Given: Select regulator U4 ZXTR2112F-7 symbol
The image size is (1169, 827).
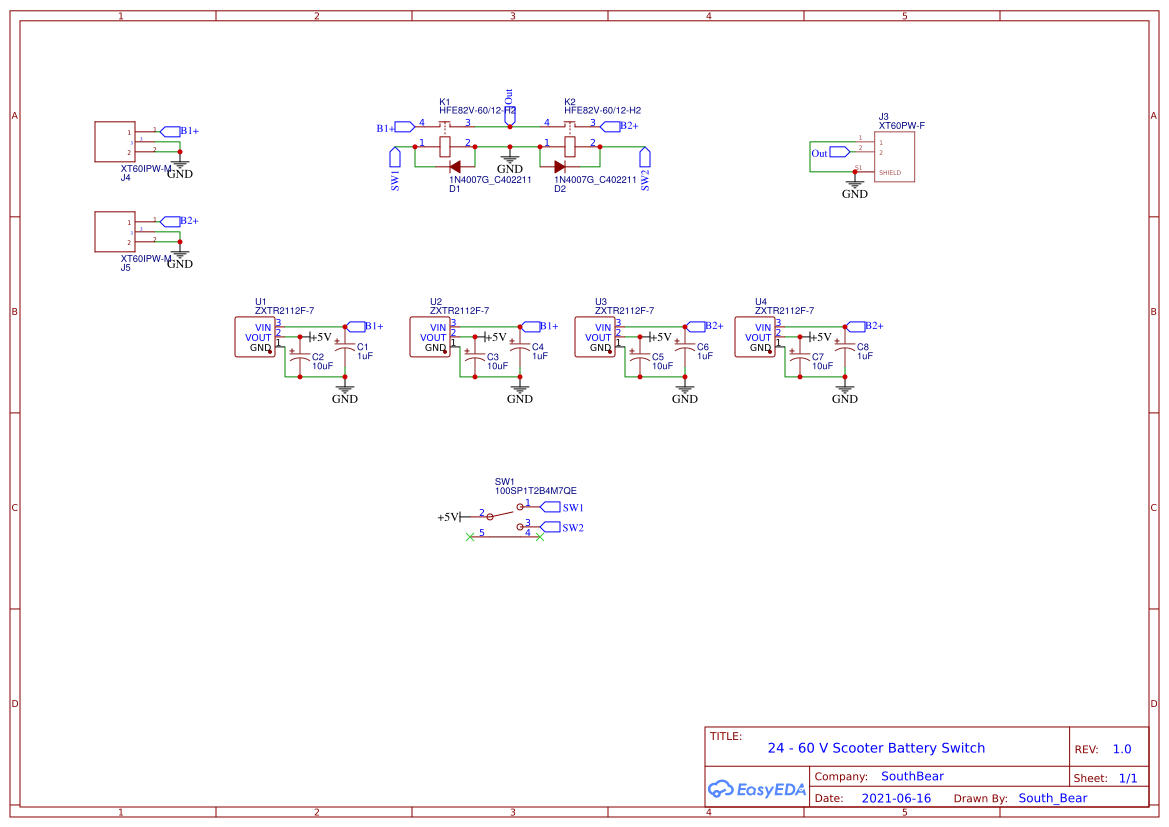Looking at the screenshot, I should [755, 337].
